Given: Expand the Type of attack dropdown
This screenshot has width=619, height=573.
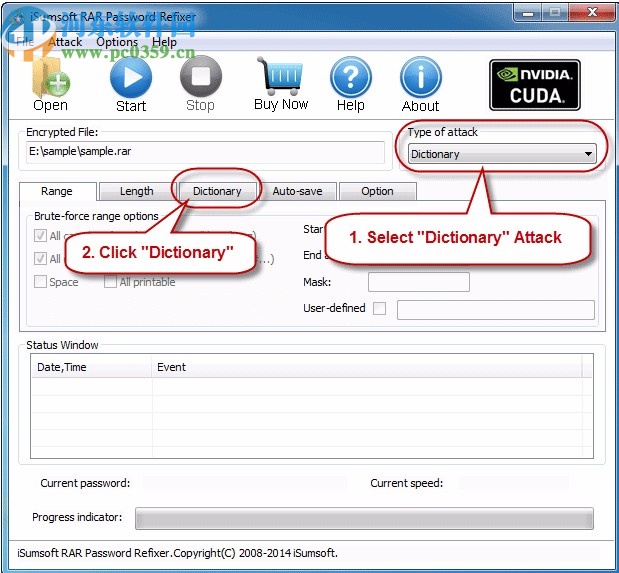Looking at the screenshot, I should click(502, 154).
